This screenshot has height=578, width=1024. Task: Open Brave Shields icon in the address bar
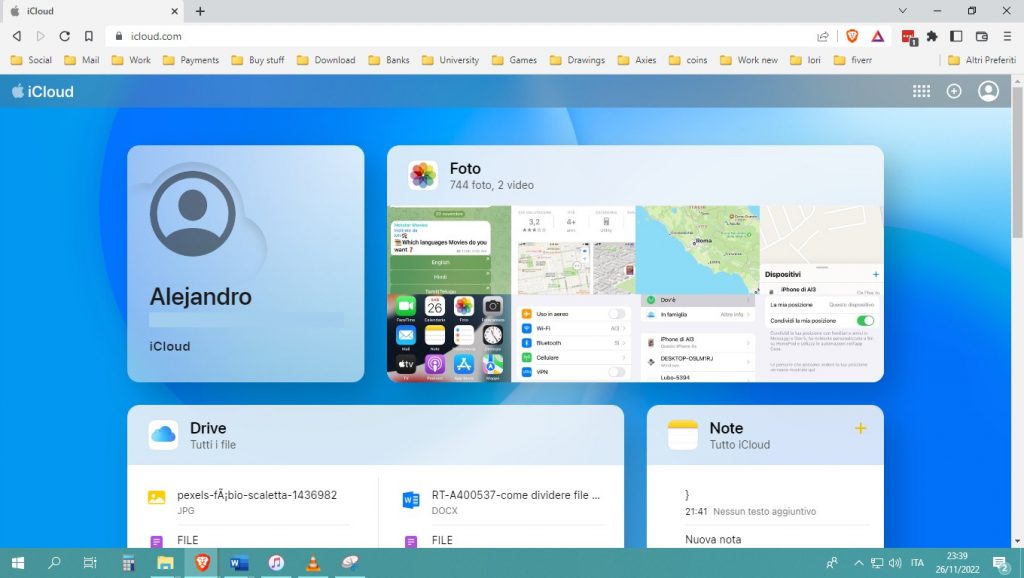click(x=850, y=34)
